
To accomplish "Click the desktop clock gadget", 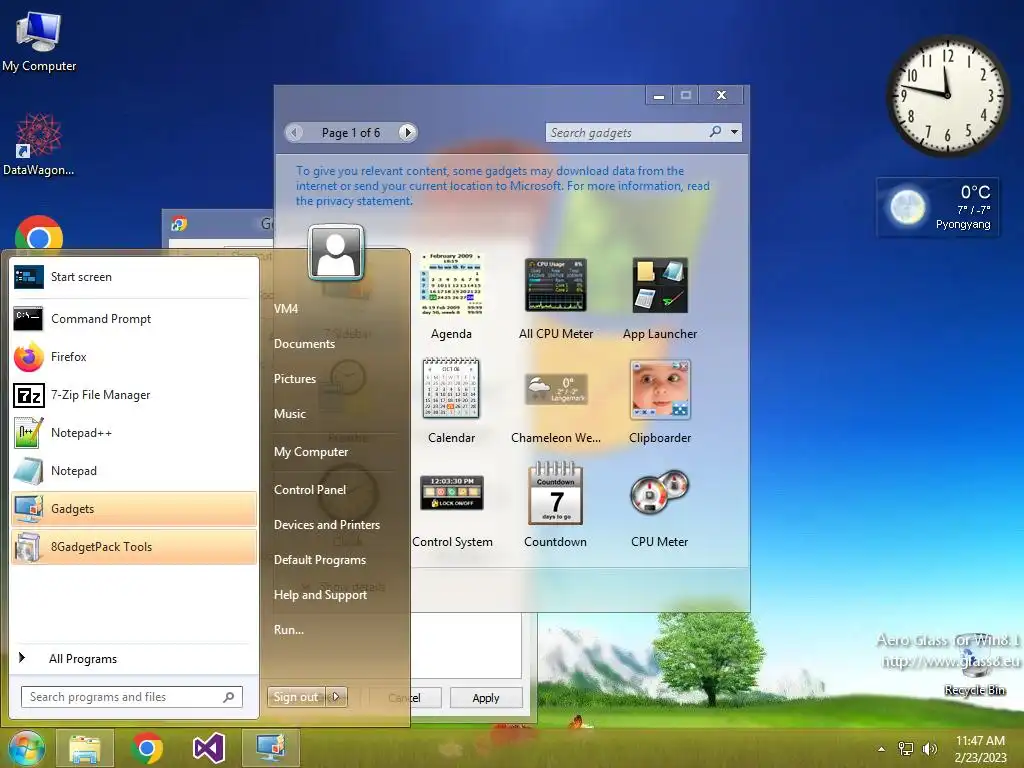I will click(947, 96).
